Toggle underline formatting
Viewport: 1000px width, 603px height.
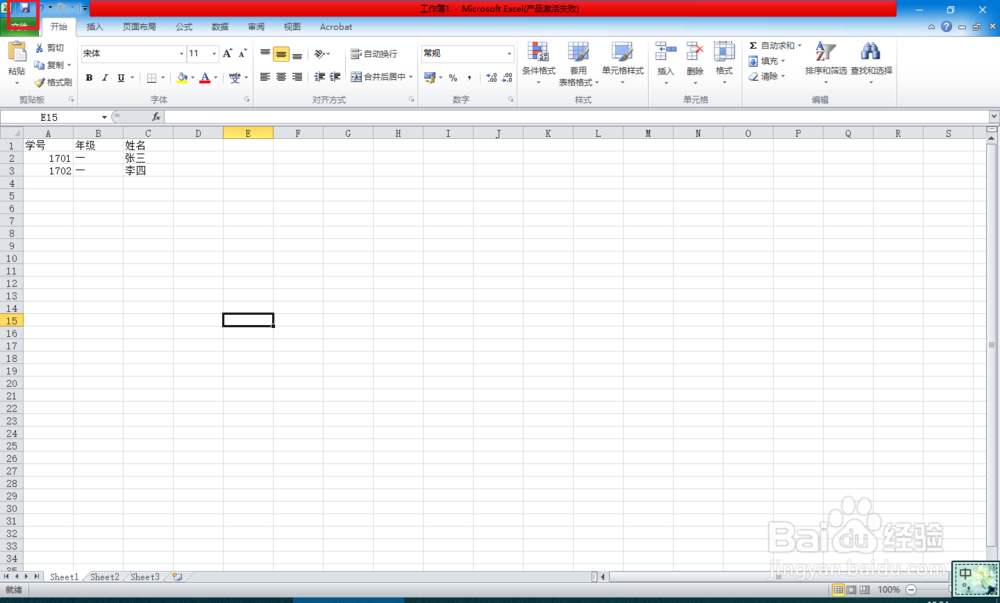(121, 78)
